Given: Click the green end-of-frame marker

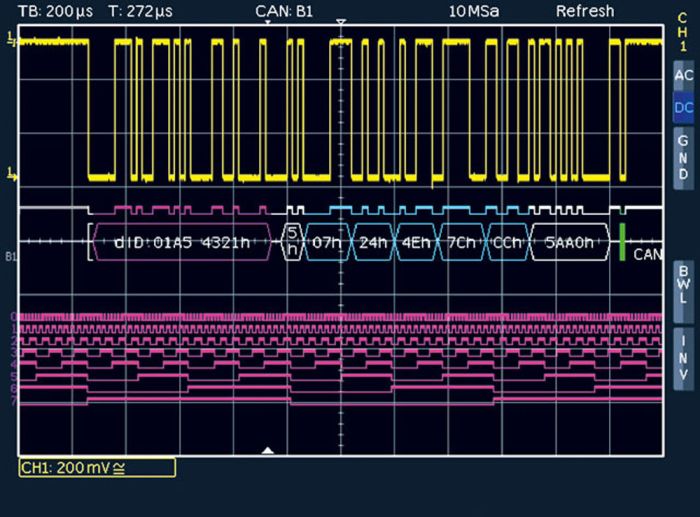Looking at the screenshot, I should 622,242.
